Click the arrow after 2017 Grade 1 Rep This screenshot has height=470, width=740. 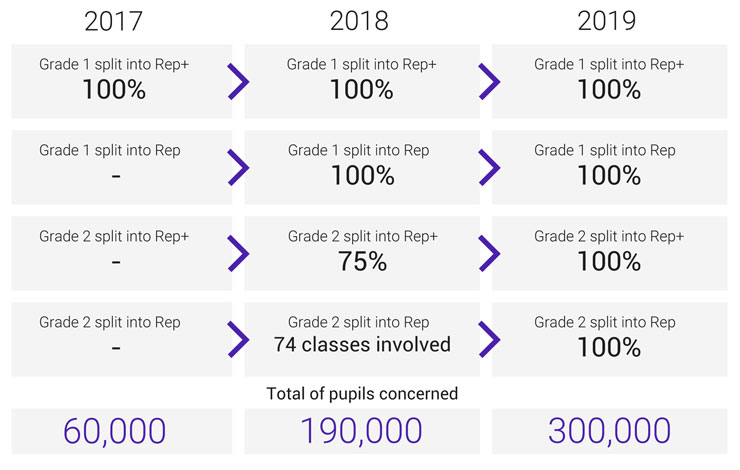[x=238, y=168]
